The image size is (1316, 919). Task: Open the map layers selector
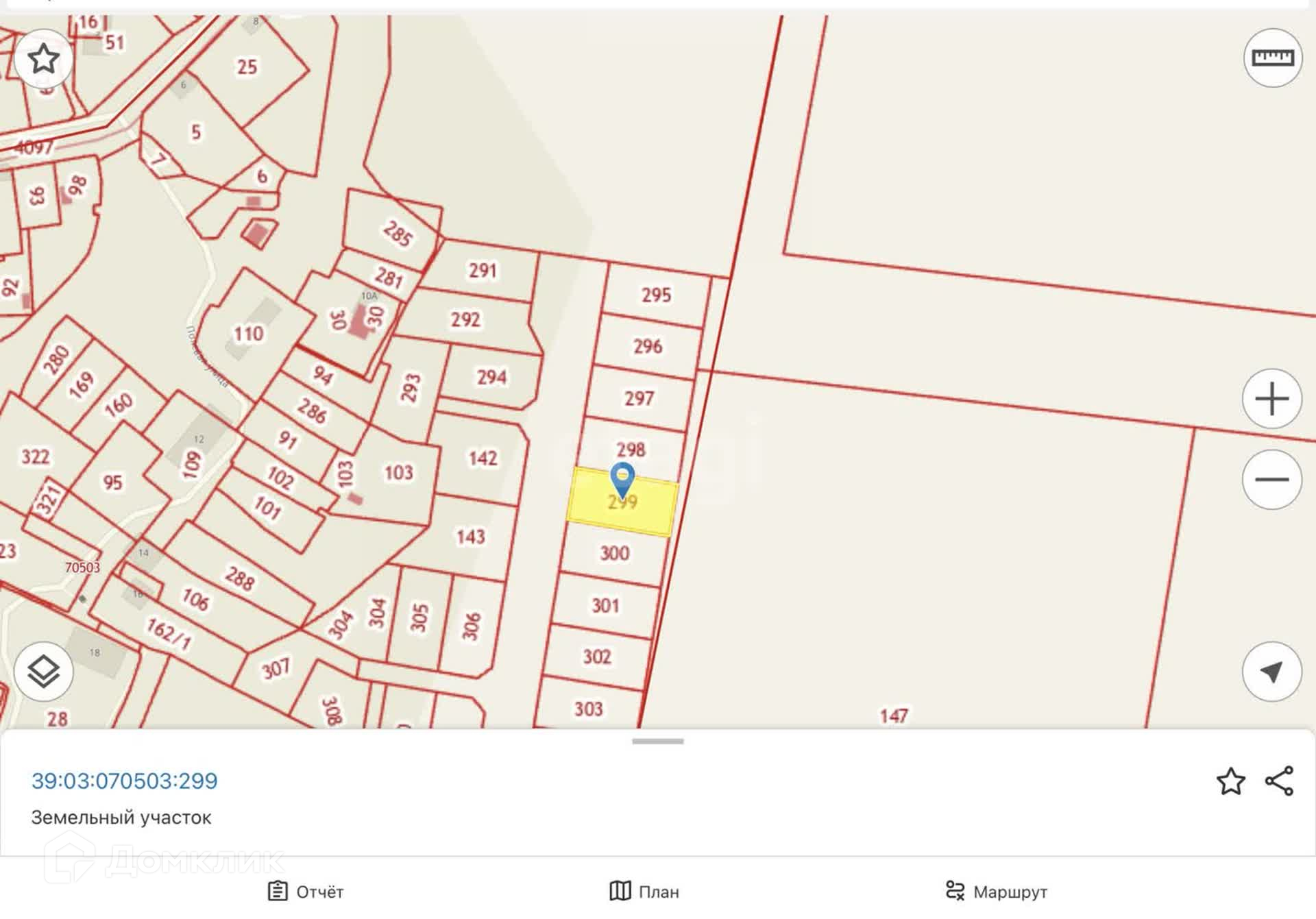click(44, 672)
